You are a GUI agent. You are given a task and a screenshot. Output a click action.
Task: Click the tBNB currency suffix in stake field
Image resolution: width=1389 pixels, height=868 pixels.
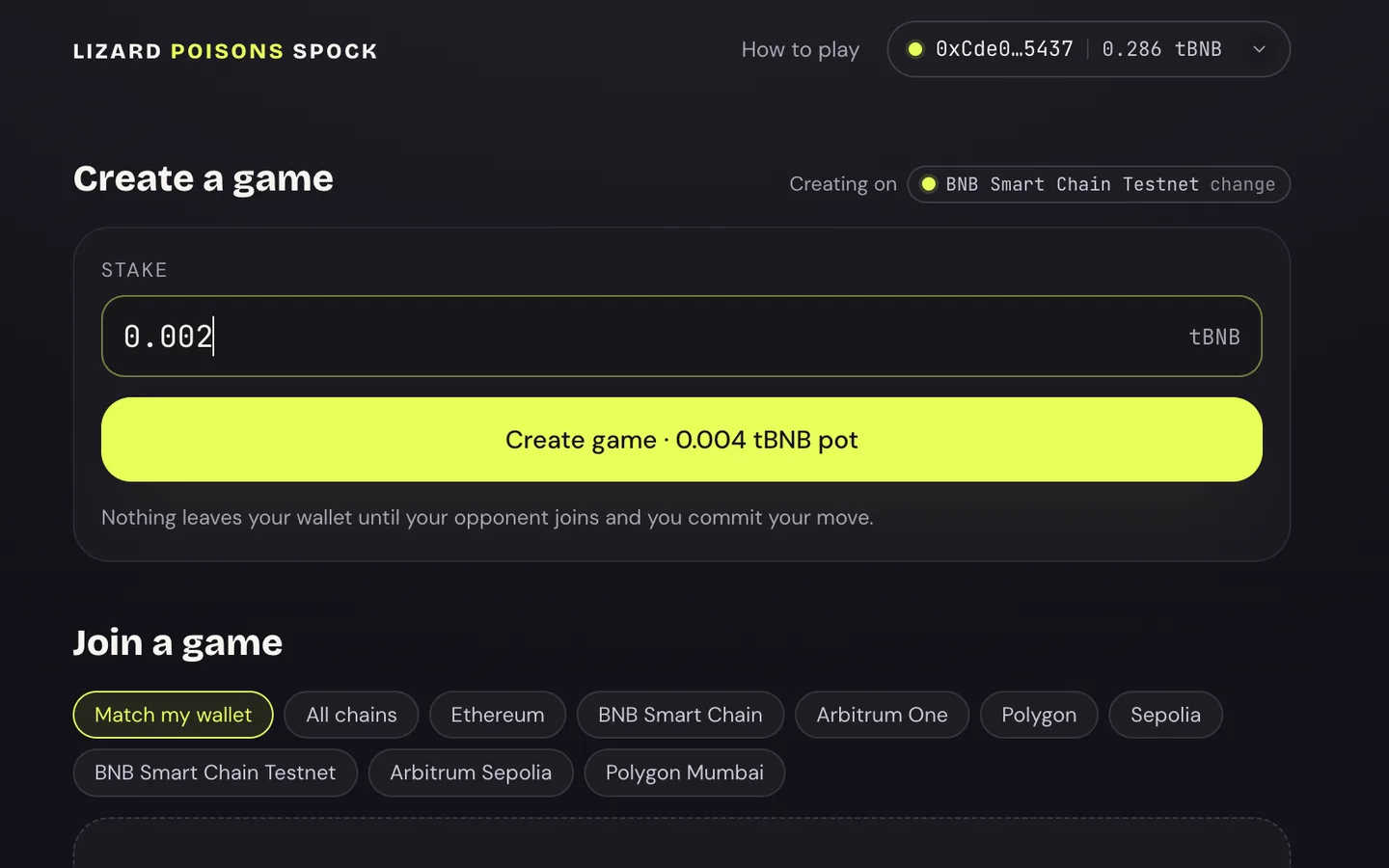(1214, 337)
